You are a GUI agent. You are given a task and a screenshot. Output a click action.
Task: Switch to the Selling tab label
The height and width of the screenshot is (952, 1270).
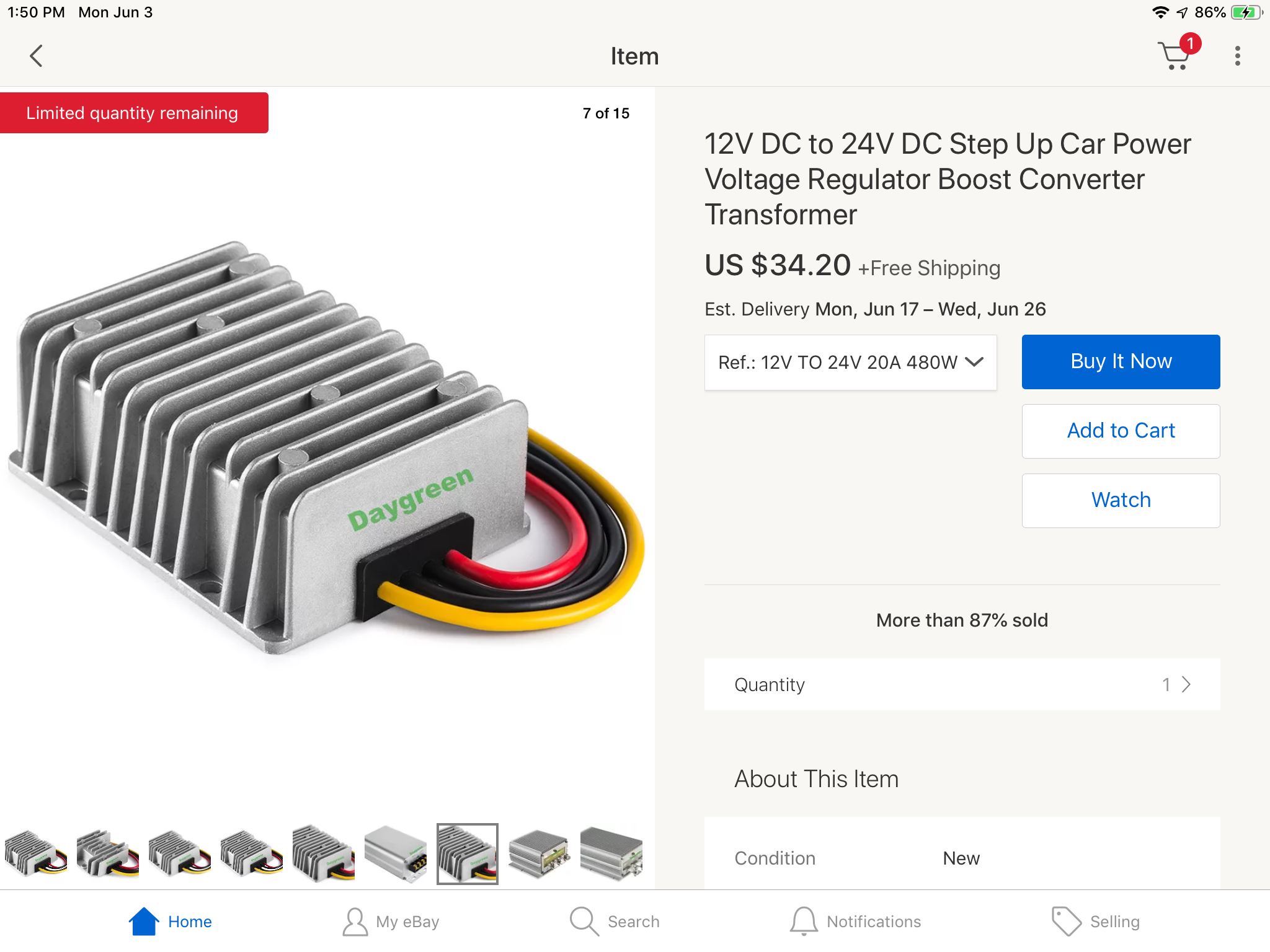click(x=1114, y=922)
